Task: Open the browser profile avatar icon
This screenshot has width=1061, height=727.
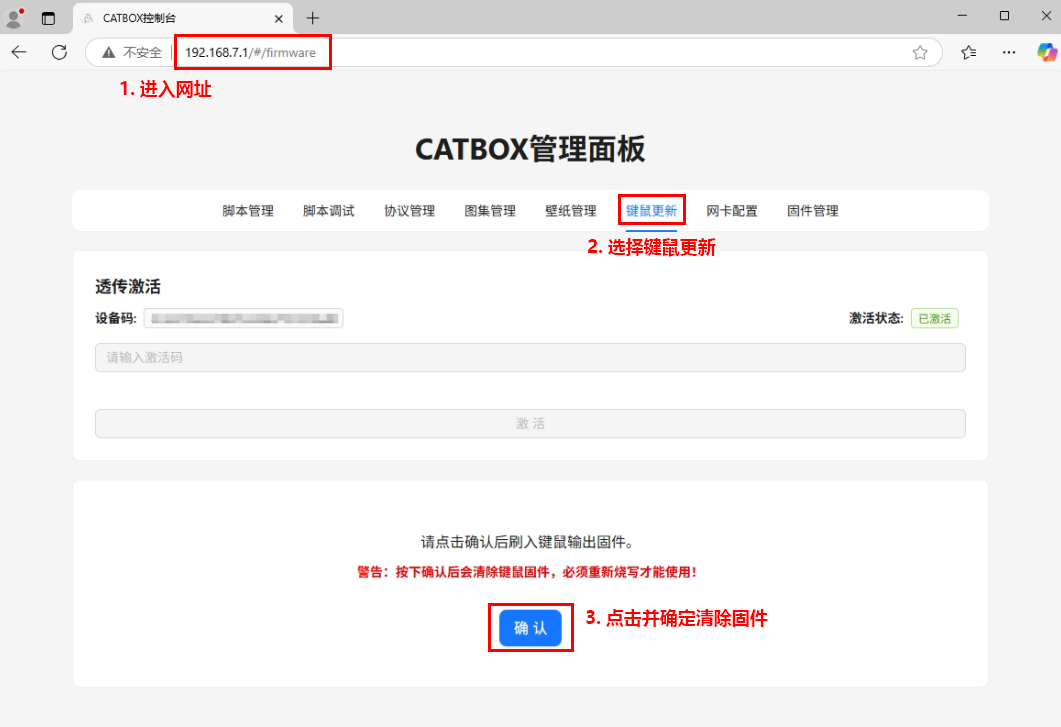Action: point(14,18)
